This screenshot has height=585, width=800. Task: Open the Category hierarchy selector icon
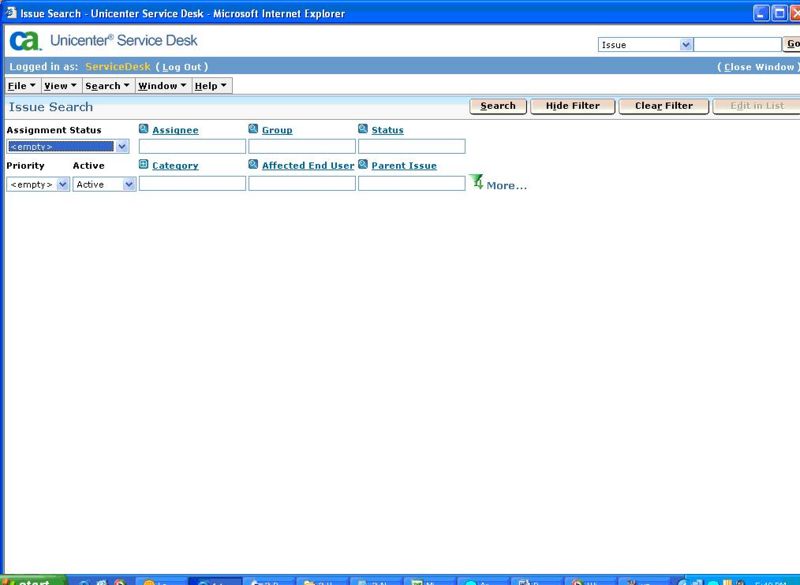point(142,165)
